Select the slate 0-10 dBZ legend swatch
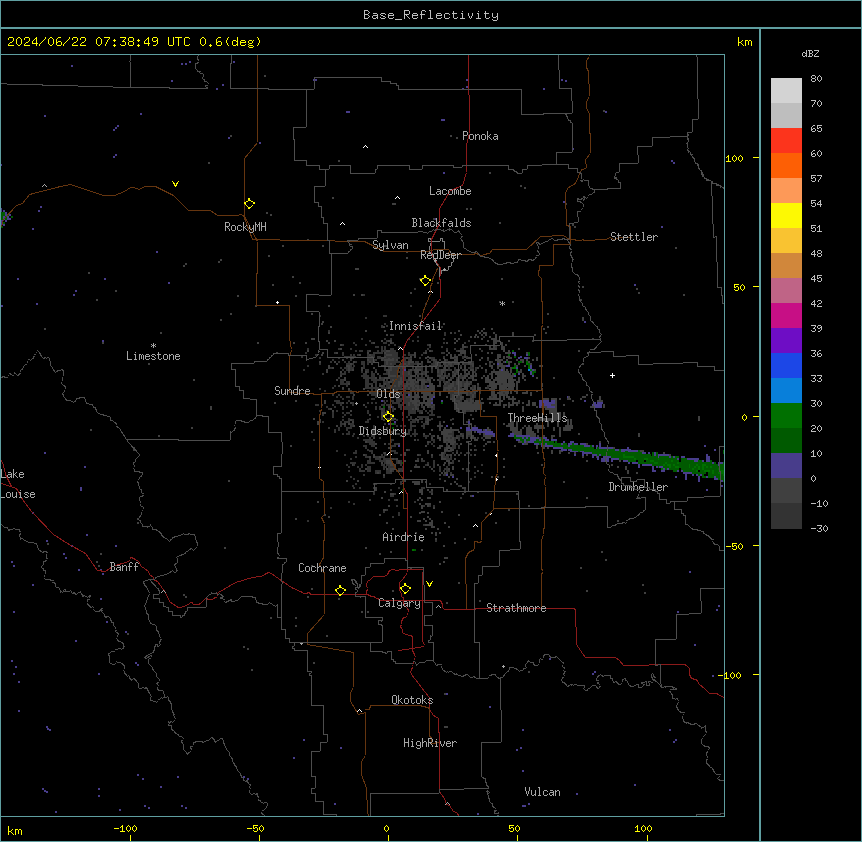The height and width of the screenshot is (842, 862). point(786,466)
